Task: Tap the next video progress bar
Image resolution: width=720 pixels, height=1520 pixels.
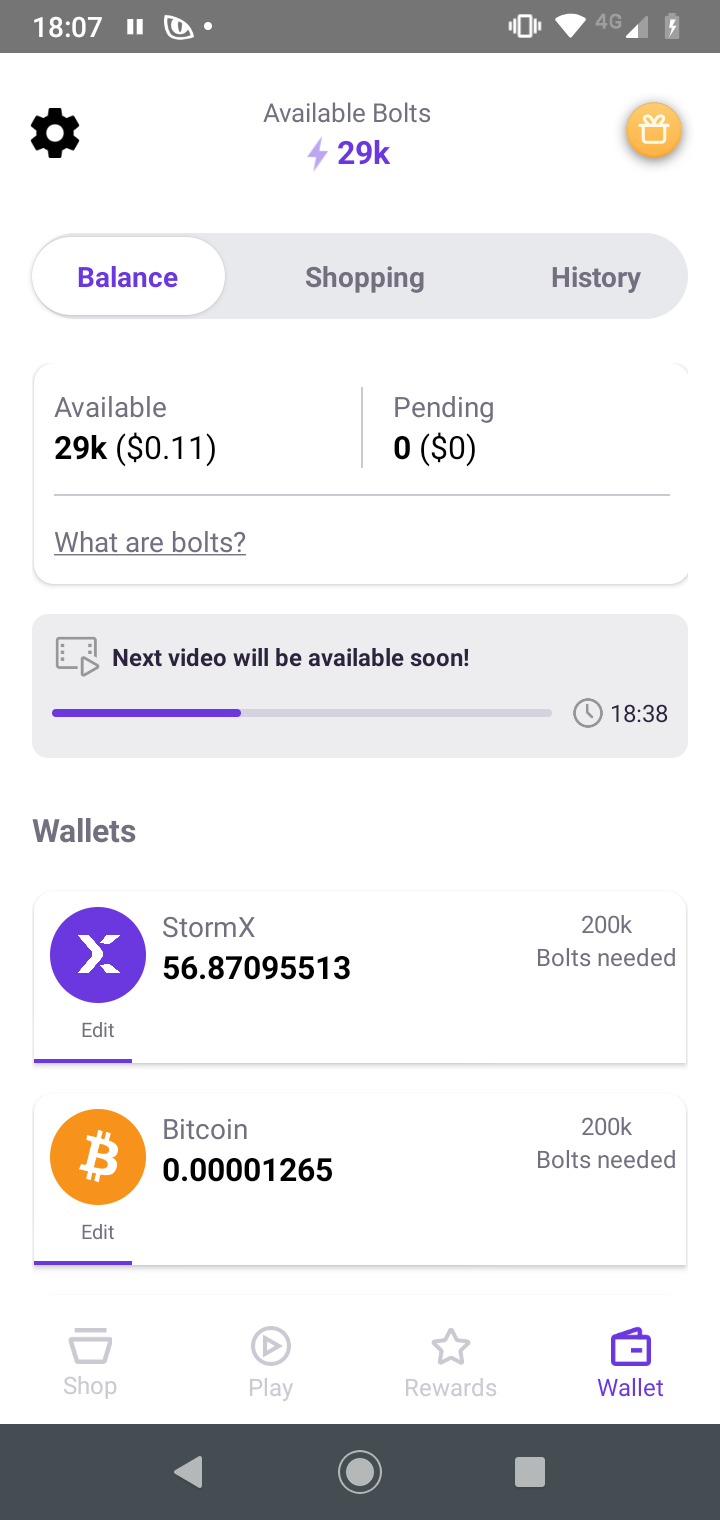Action: pyautogui.click(x=301, y=713)
